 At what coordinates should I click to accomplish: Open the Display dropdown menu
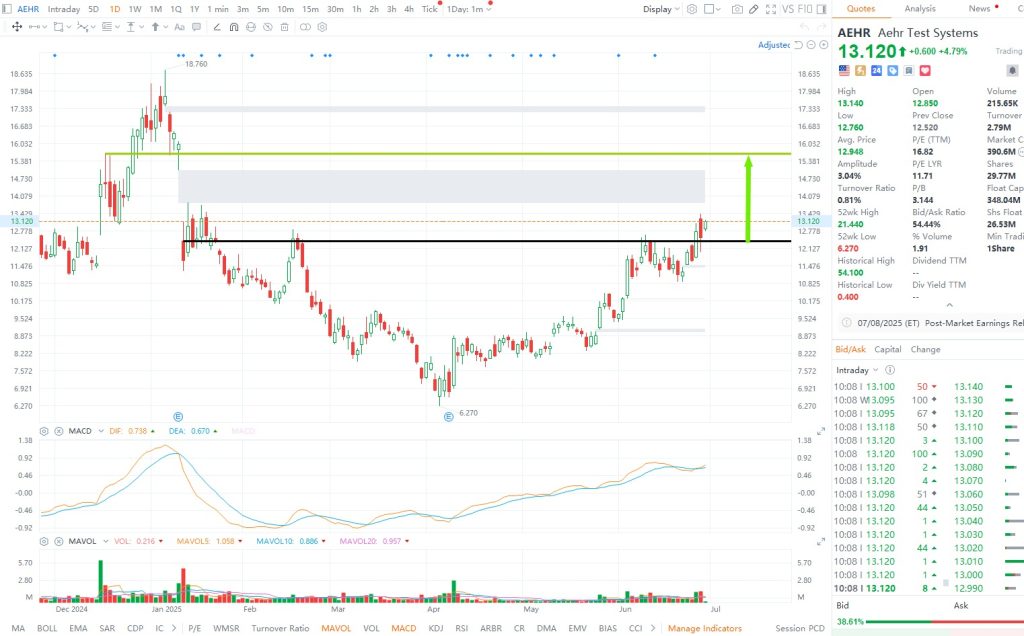(661, 9)
